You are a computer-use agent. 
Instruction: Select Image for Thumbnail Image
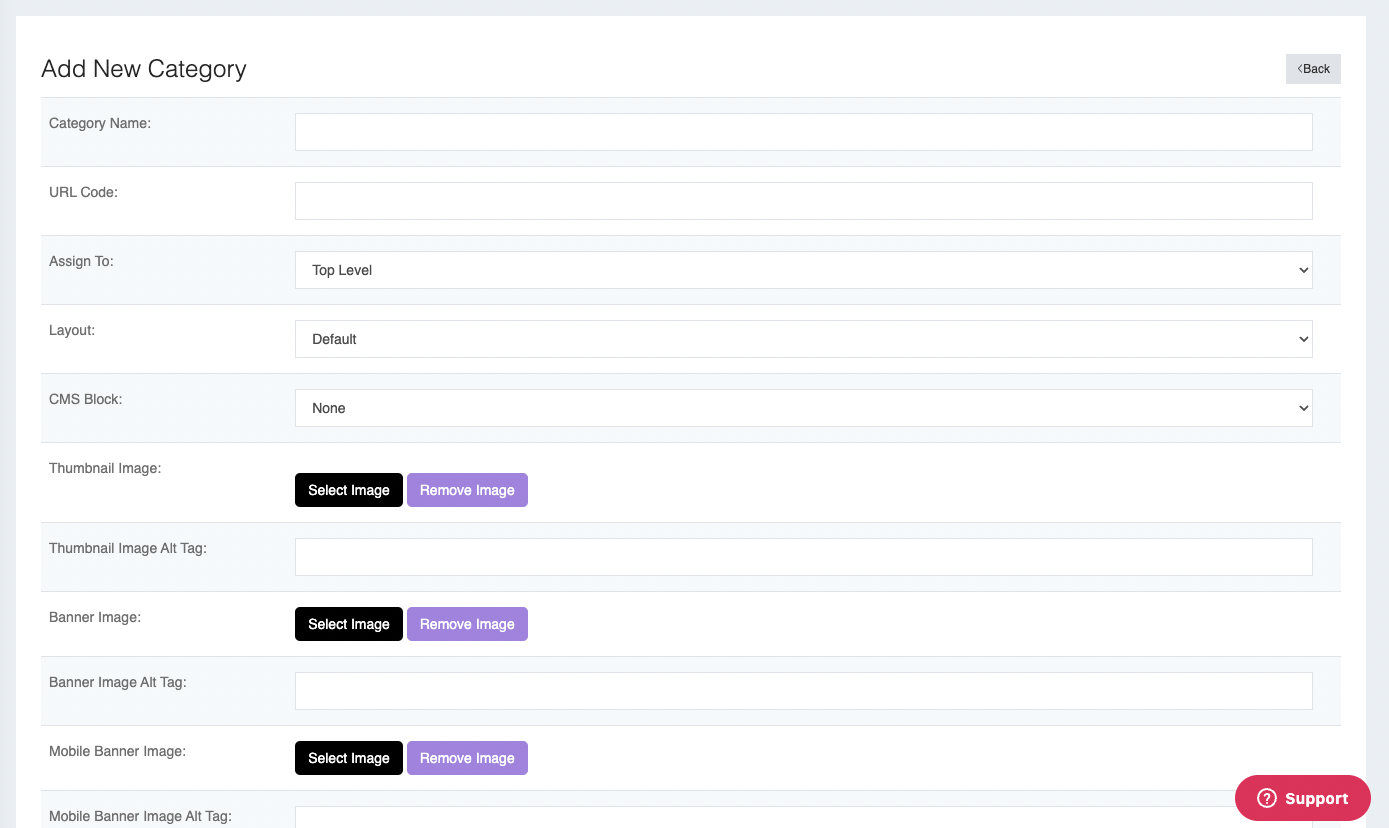(x=349, y=490)
